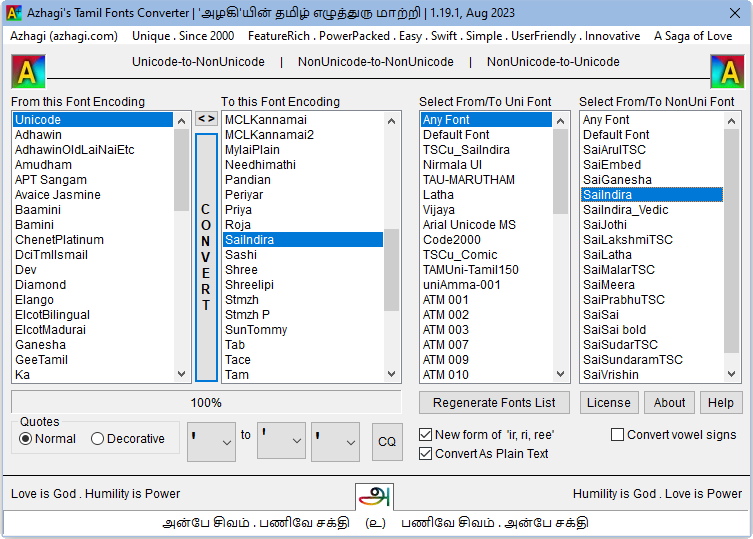Switch to NonUnicode-to-Unicode mode
753x539 pixels.
pos(553,62)
